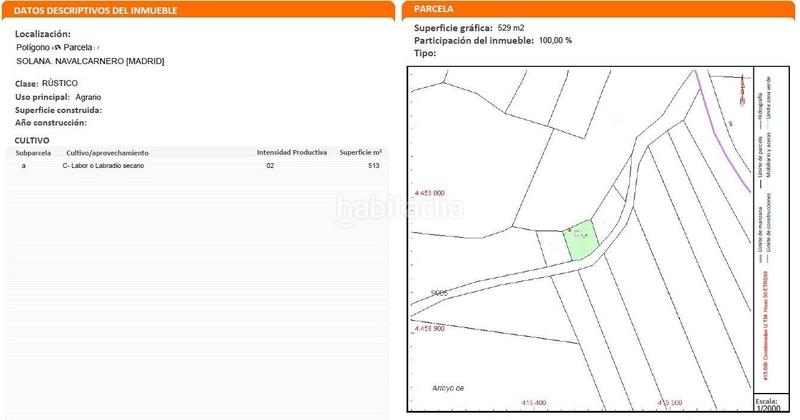800x420 pixels.
Task: Click the habitaclia watermark logo
Action: [x=399, y=210]
